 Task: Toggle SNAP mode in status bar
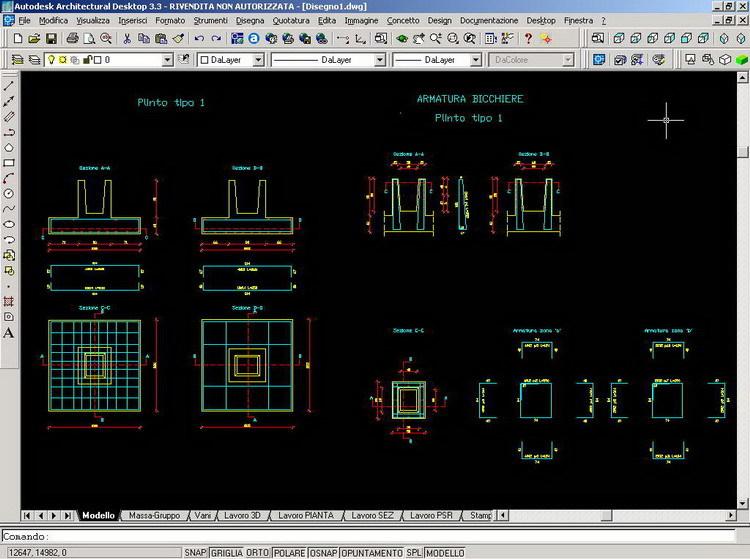click(194, 552)
